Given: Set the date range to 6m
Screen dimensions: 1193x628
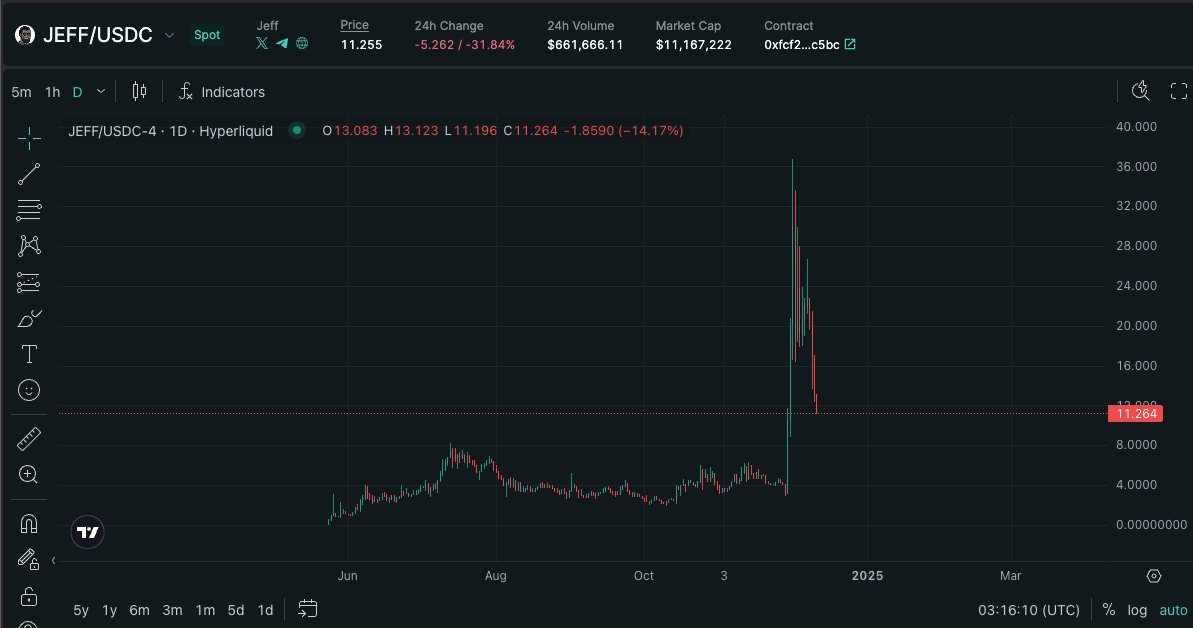Looking at the screenshot, I should (139, 610).
